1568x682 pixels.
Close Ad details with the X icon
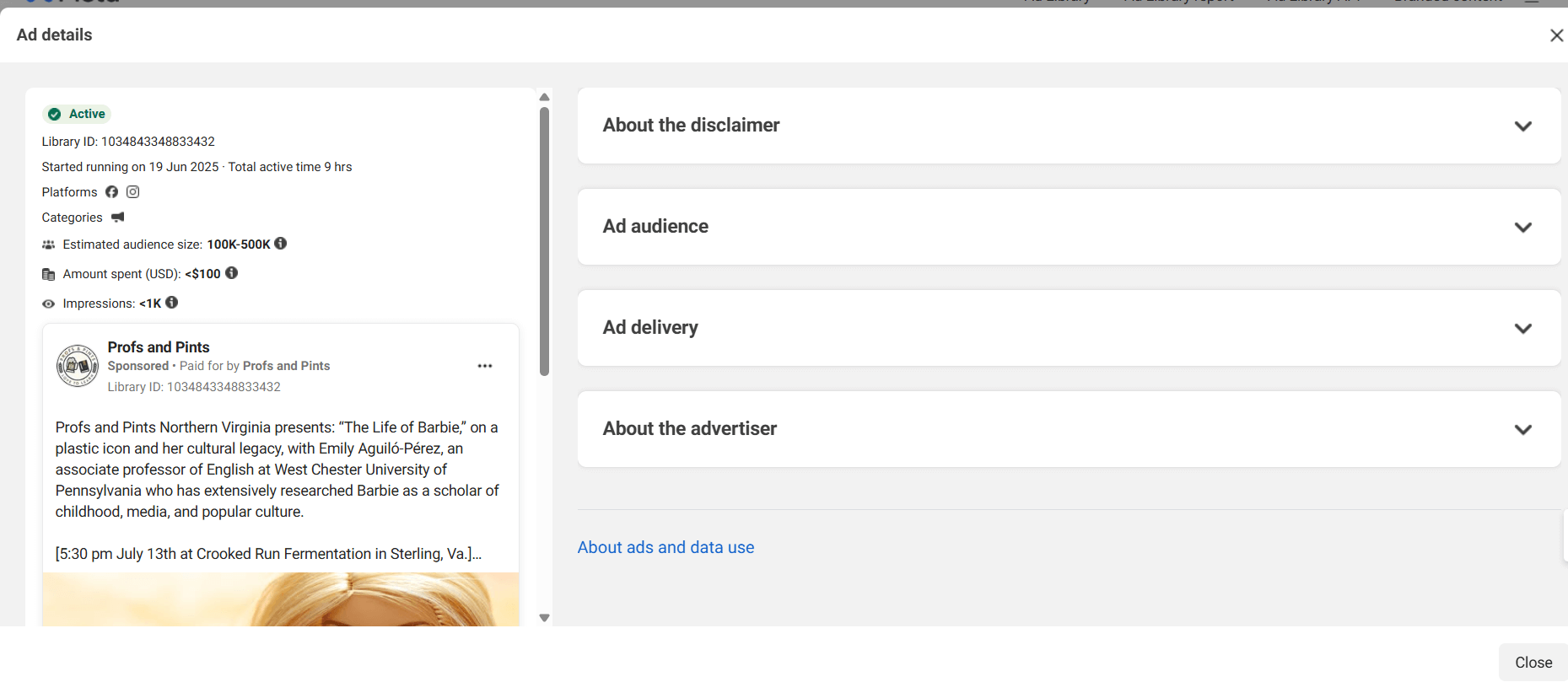(x=1556, y=35)
